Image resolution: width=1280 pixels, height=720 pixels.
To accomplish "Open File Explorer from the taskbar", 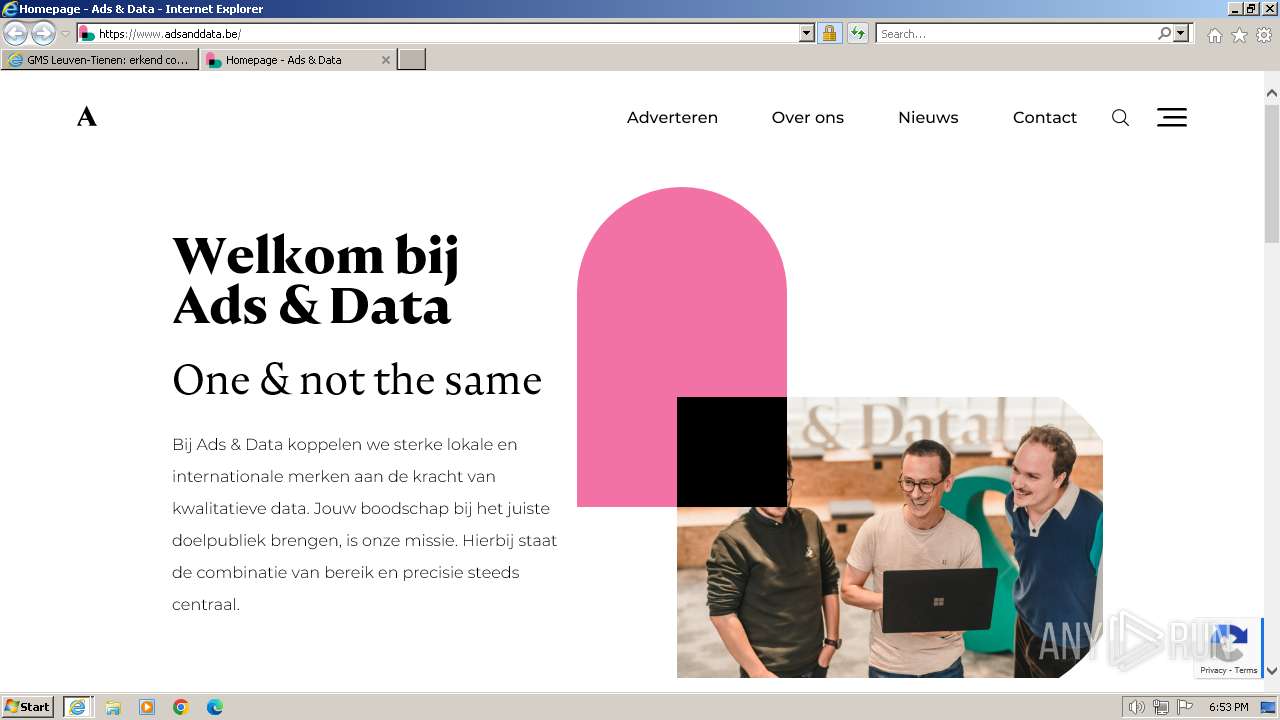I will [113, 707].
